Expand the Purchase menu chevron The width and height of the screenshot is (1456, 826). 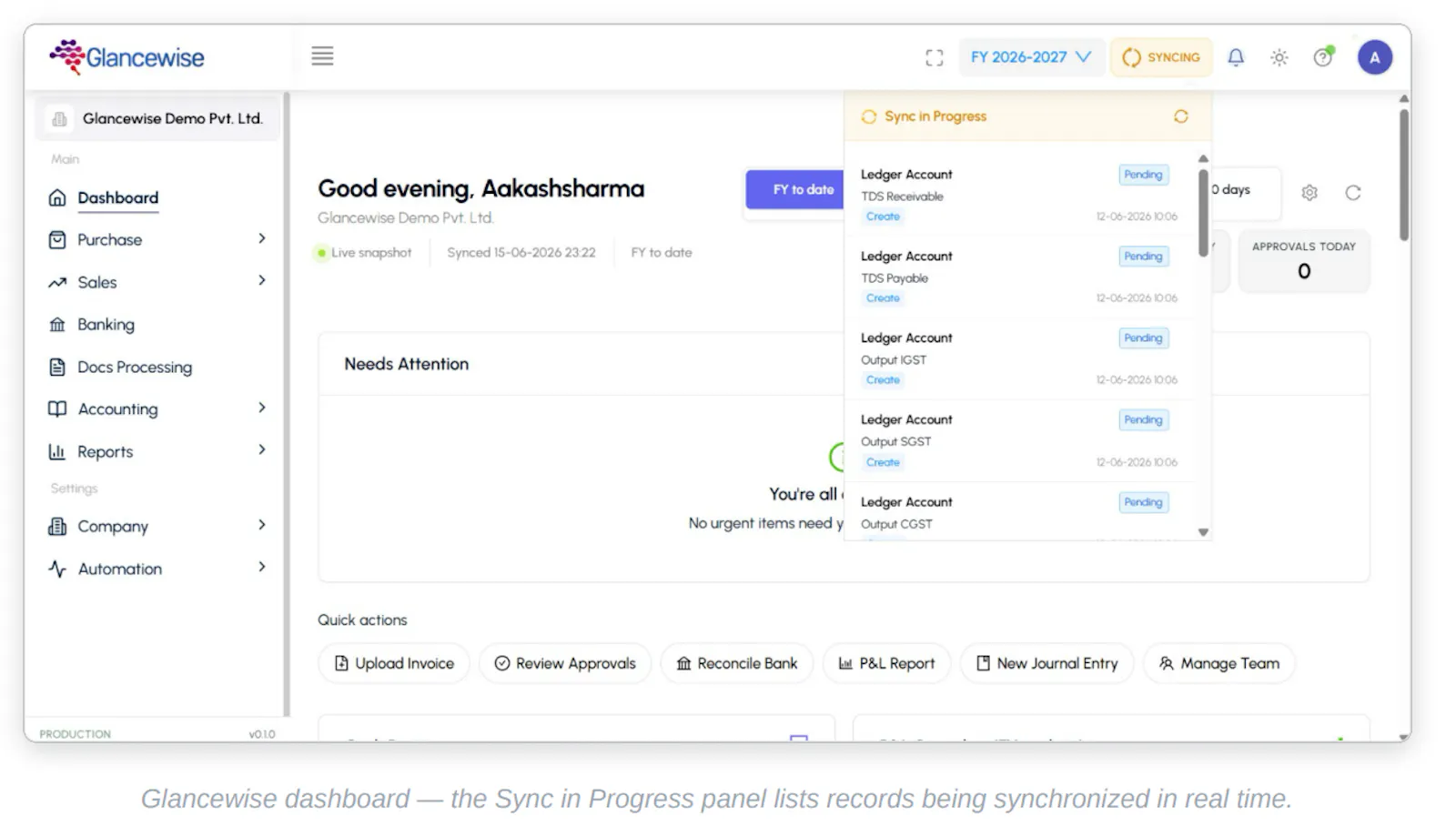pyautogui.click(x=262, y=238)
